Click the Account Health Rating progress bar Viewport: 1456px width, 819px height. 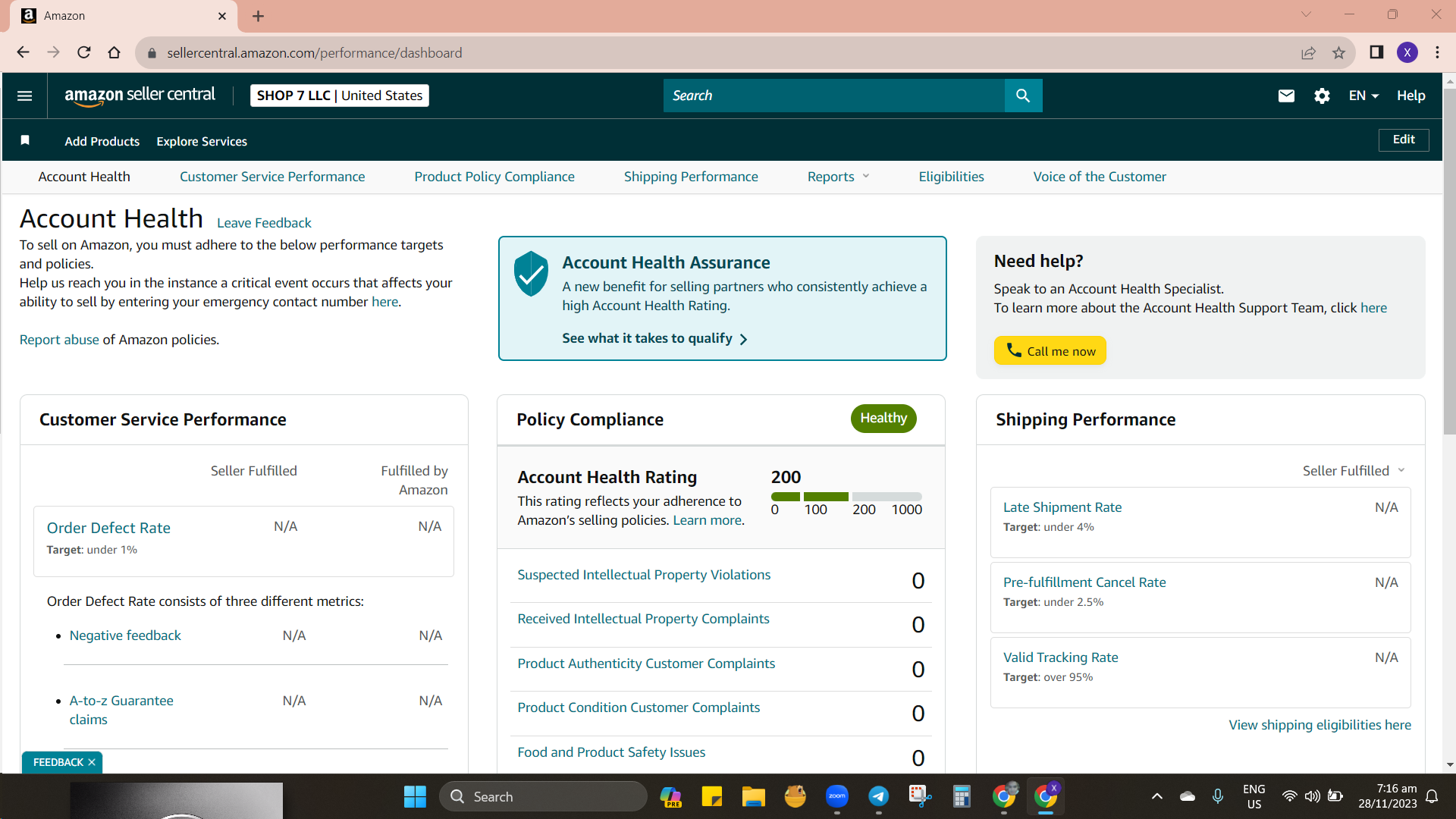(846, 497)
